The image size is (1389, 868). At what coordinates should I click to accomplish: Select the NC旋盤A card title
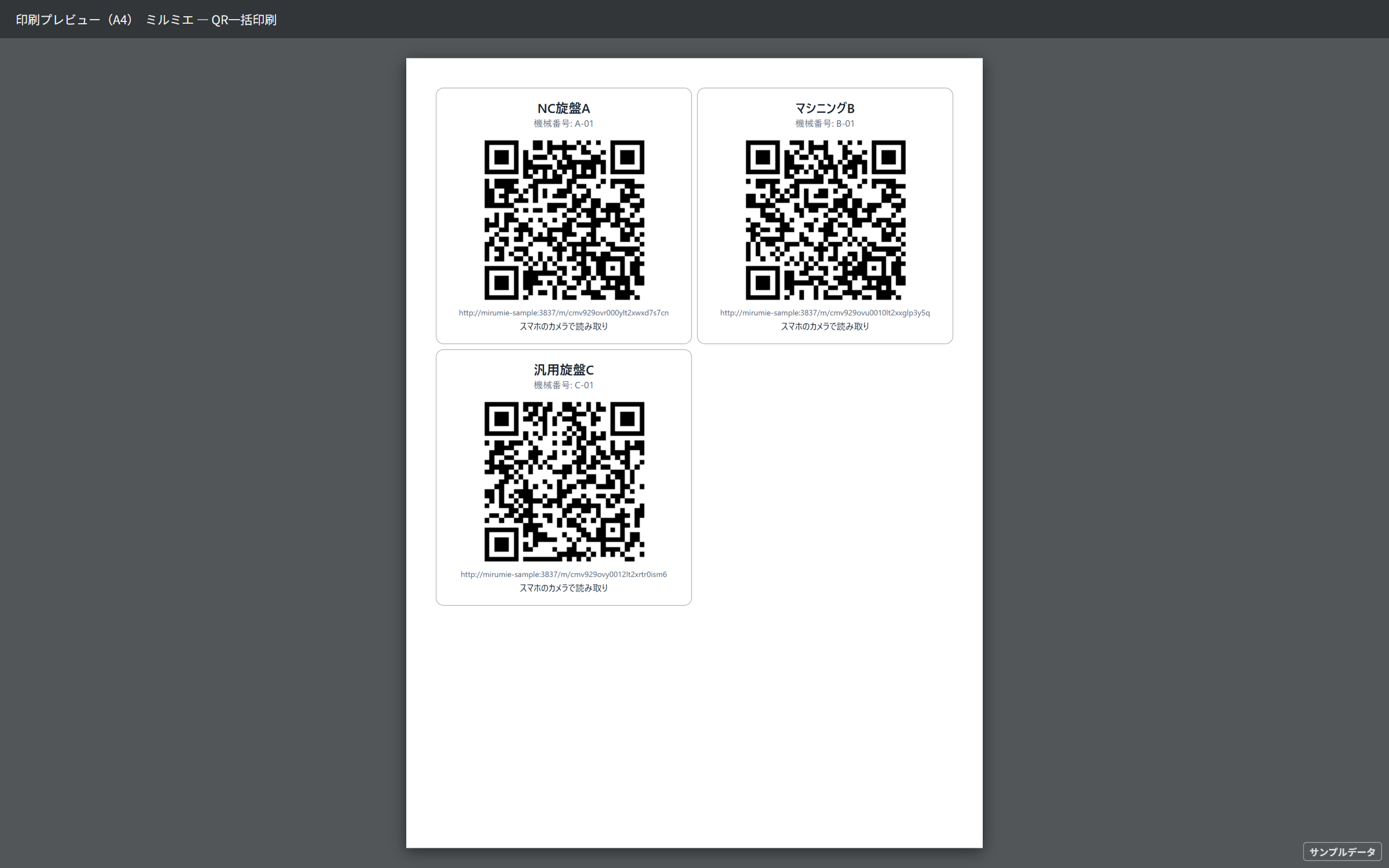click(564, 108)
